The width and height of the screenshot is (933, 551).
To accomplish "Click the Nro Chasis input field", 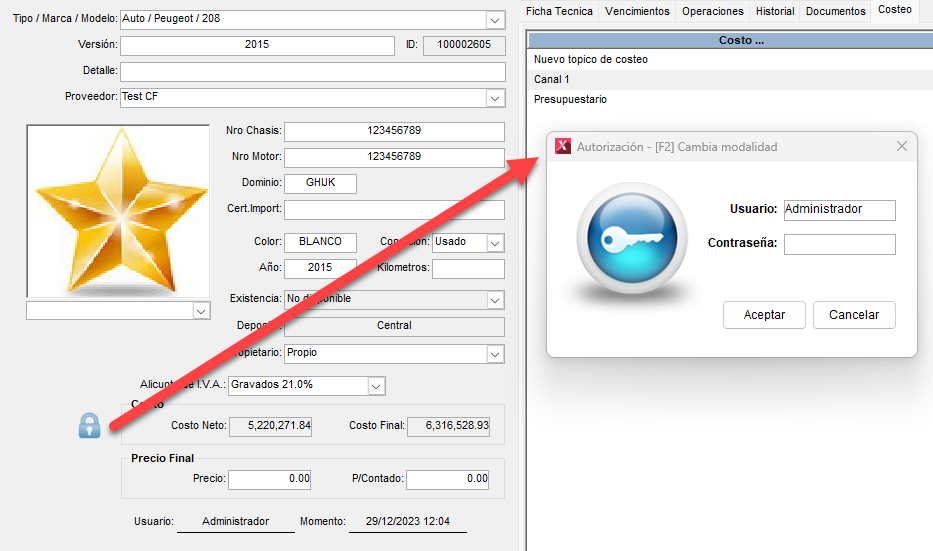I will pyautogui.click(x=394, y=131).
